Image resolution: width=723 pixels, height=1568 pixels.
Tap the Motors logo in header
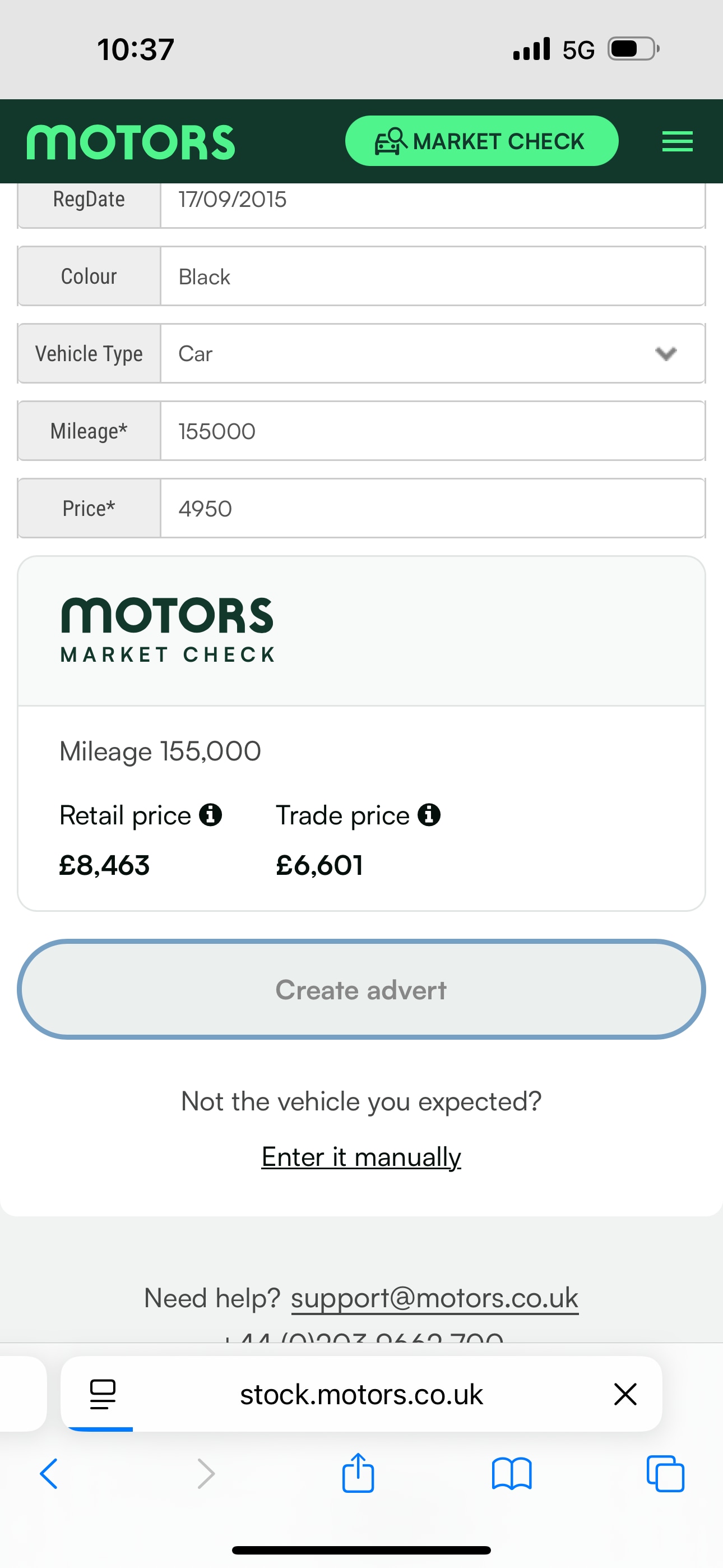(131, 142)
